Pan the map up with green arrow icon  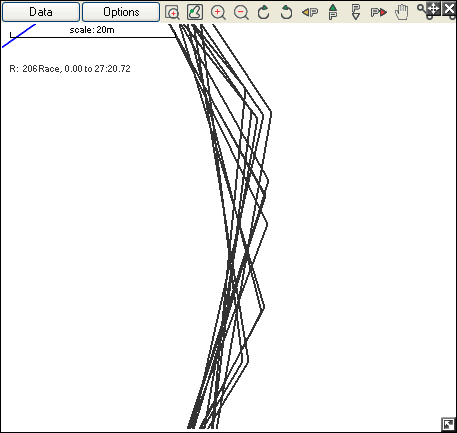333,12
